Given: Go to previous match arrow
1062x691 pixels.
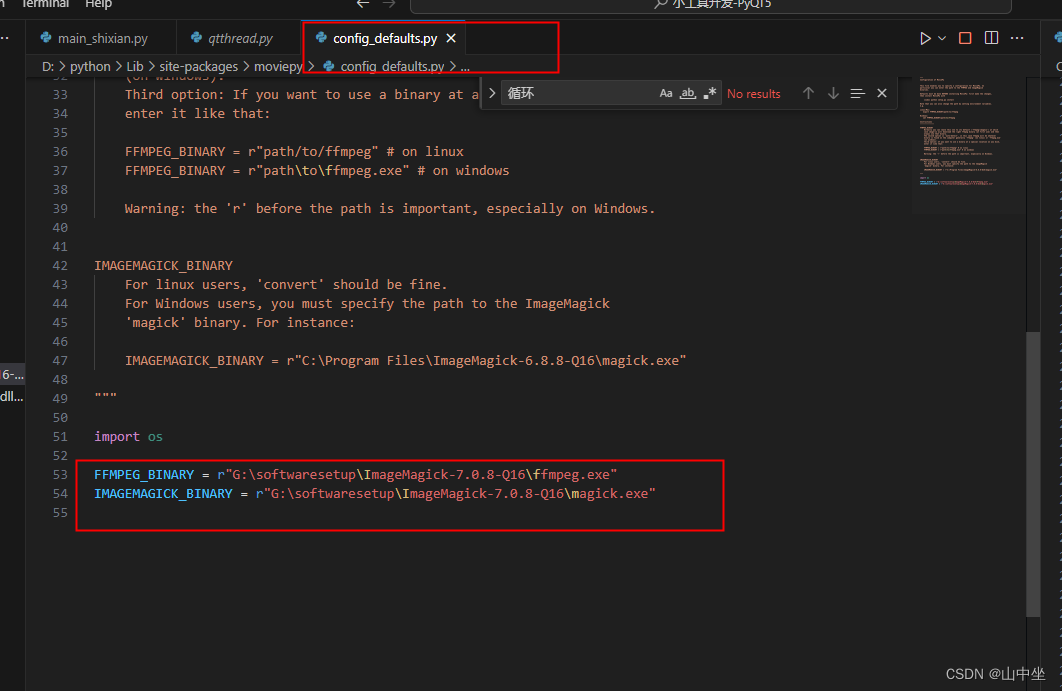Looking at the screenshot, I should (808, 93).
